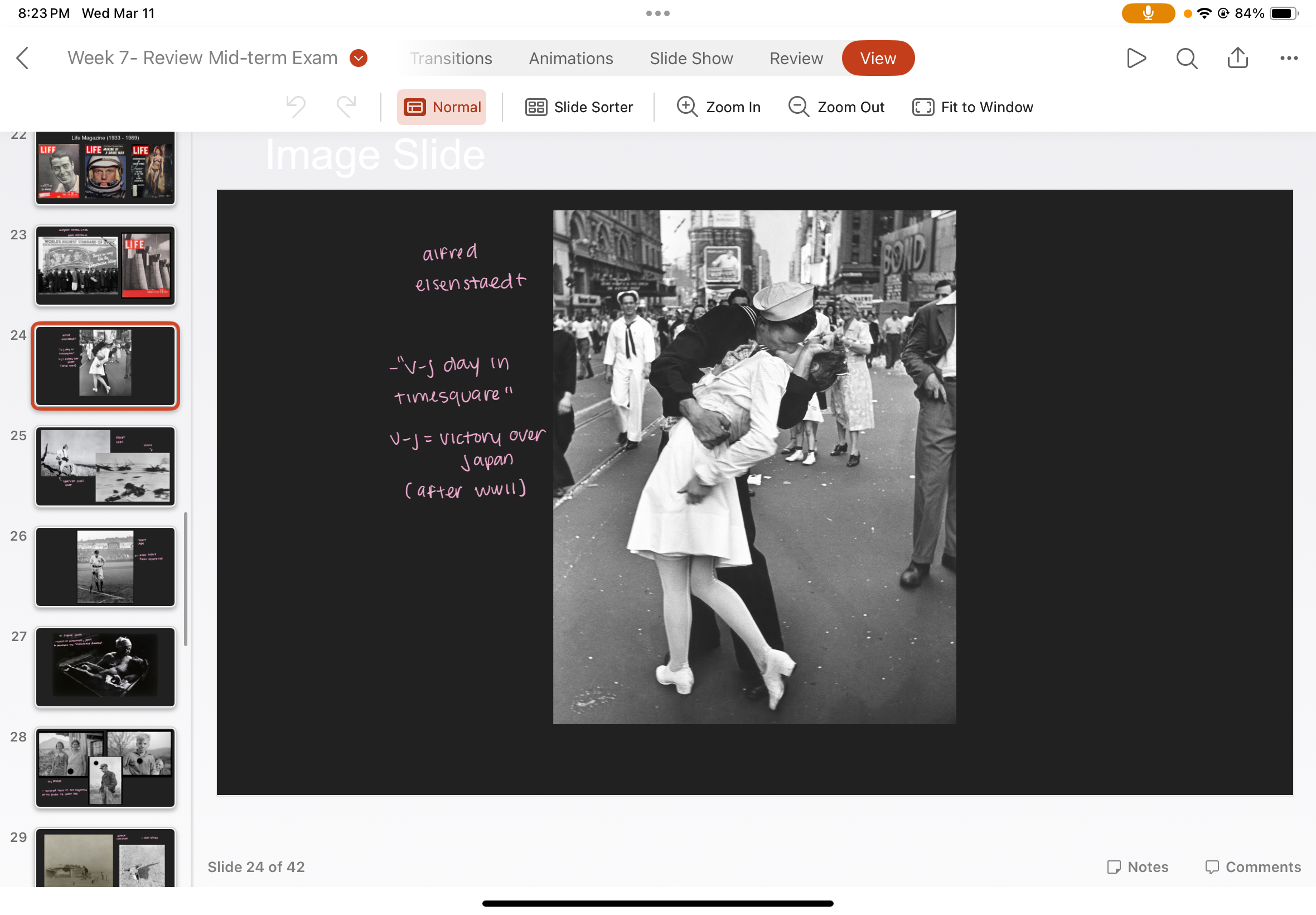Open the more options ellipsis menu
The height and width of the screenshot is (915, 1316).
1289,58
